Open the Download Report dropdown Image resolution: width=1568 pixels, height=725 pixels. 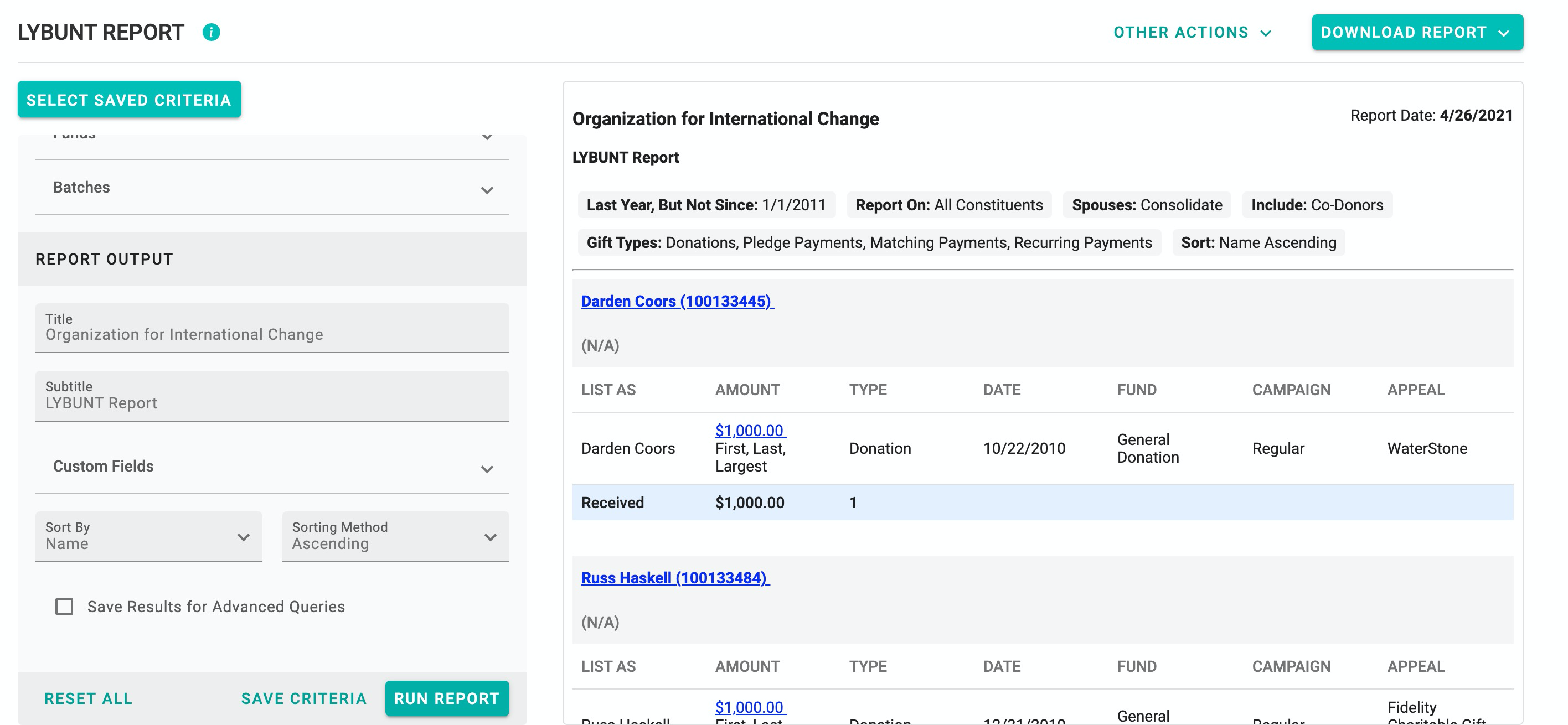coord(1416,32)
